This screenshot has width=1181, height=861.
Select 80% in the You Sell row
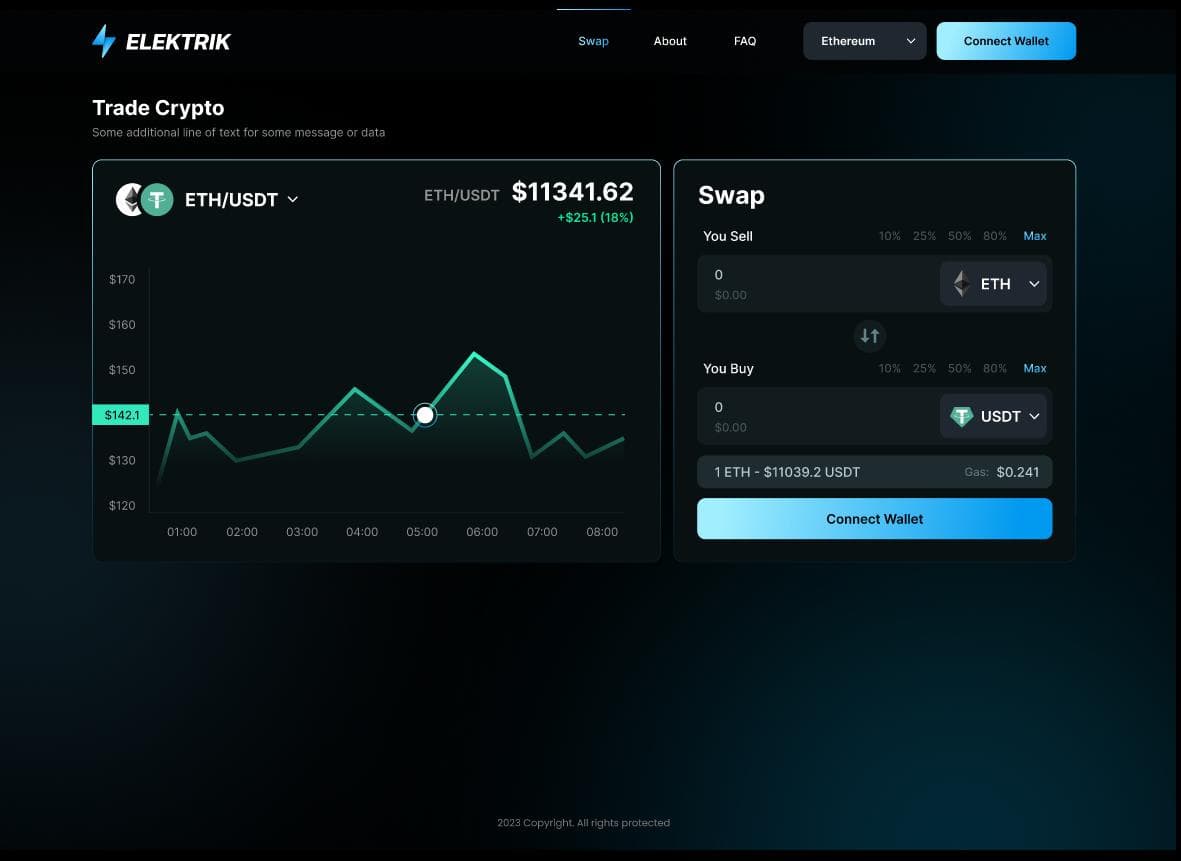(x=995, y=236)
